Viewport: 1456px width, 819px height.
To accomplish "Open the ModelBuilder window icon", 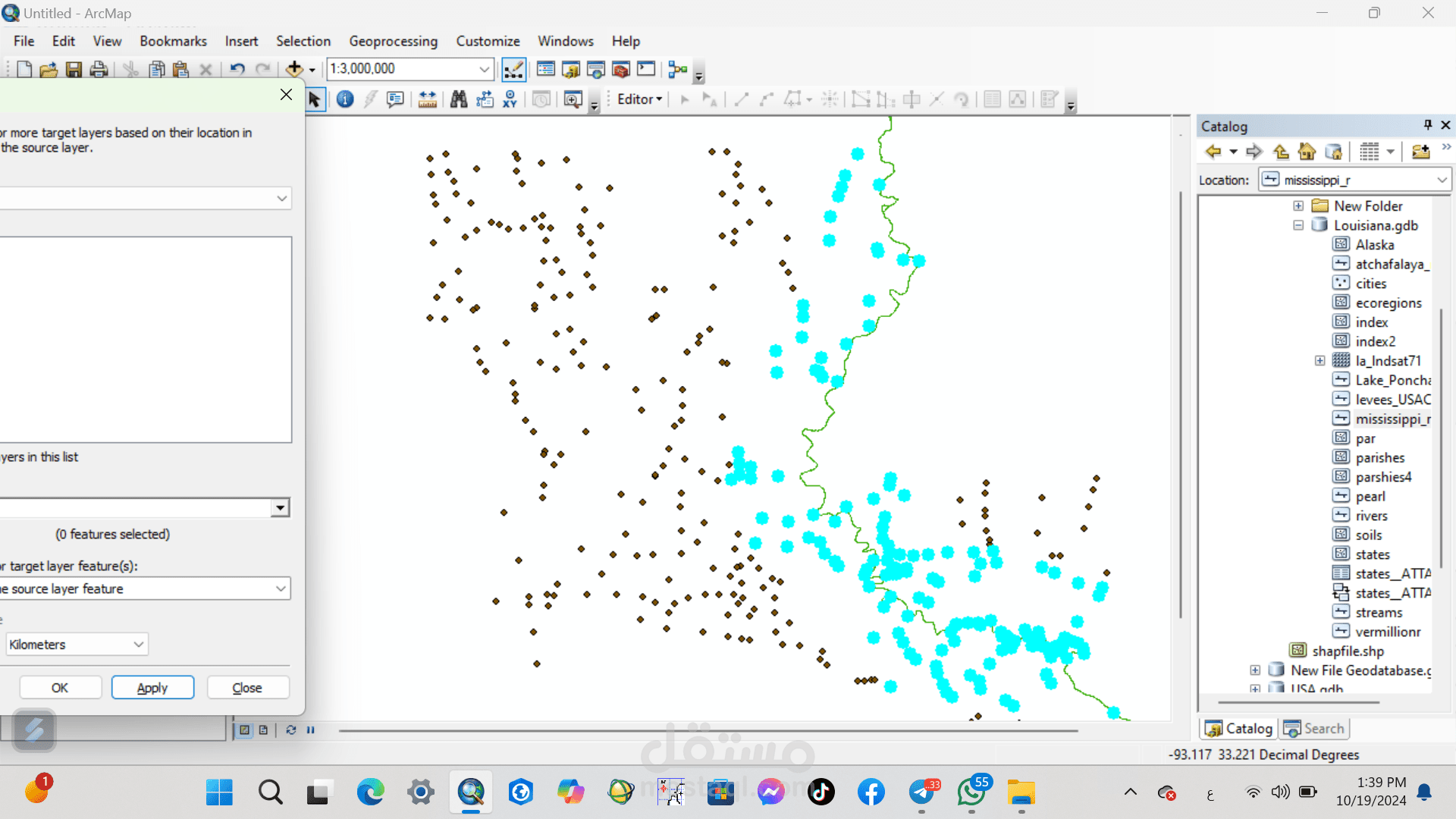I will [678, 70].
